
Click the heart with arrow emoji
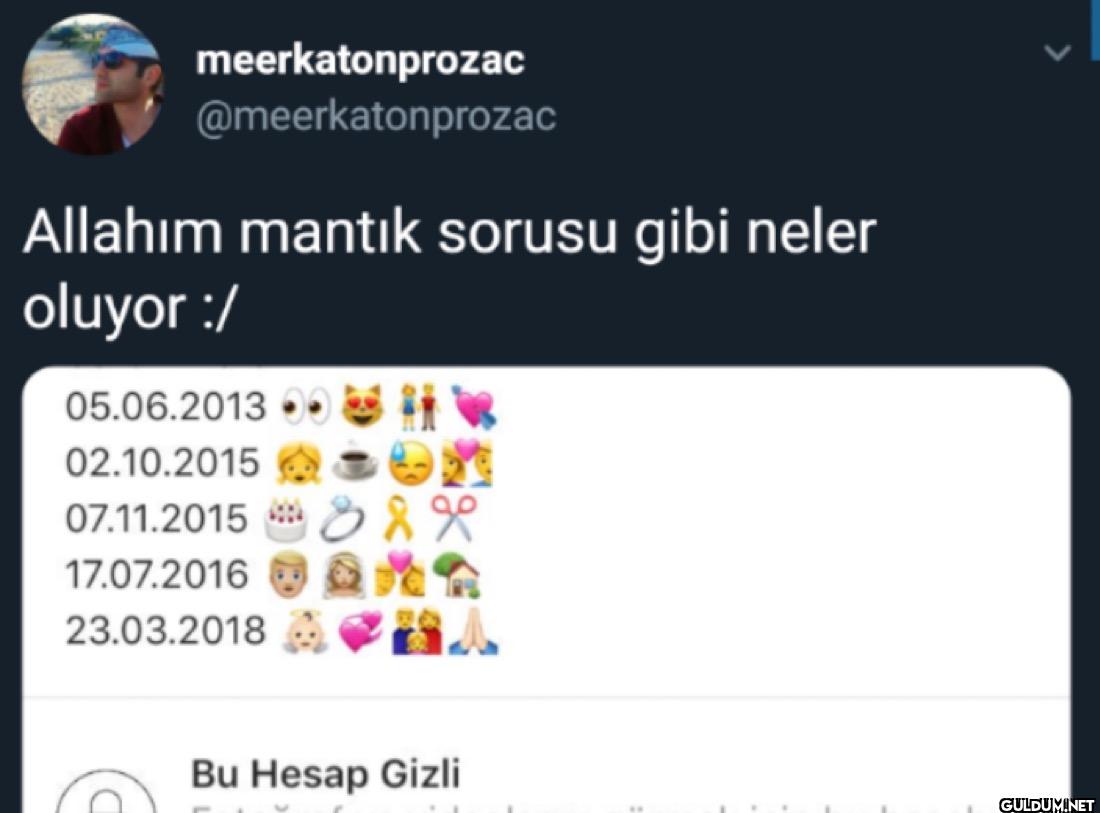[474, 407]
